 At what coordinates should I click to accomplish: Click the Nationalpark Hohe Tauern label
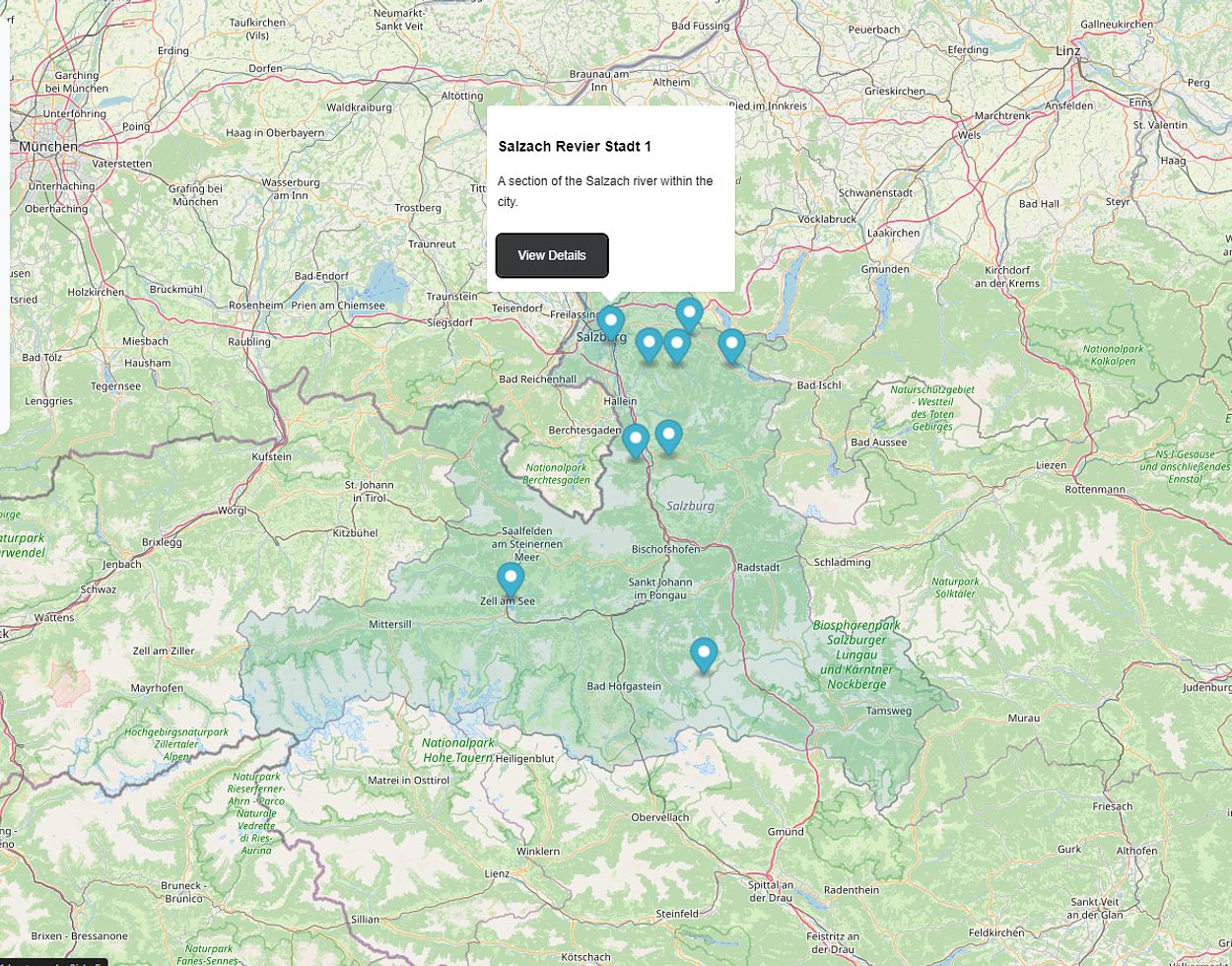click(458, 750)
